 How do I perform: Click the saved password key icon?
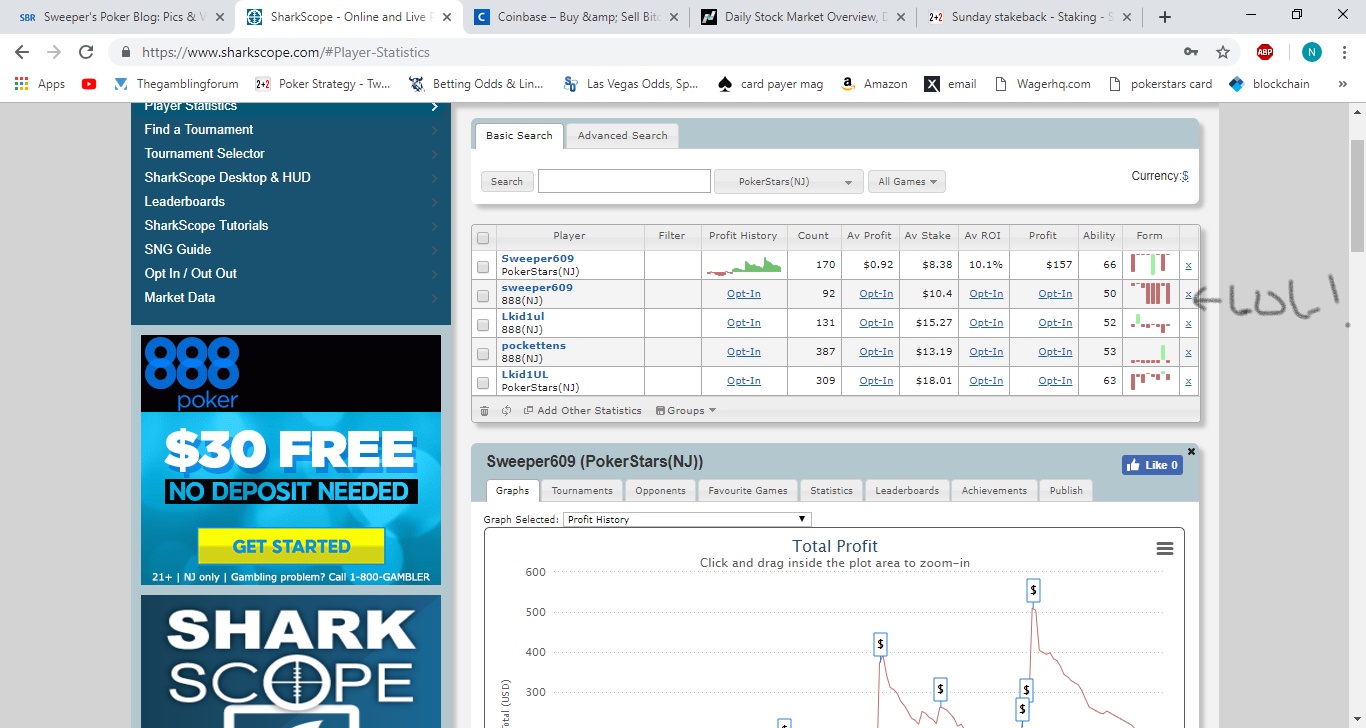point(1191,52)
